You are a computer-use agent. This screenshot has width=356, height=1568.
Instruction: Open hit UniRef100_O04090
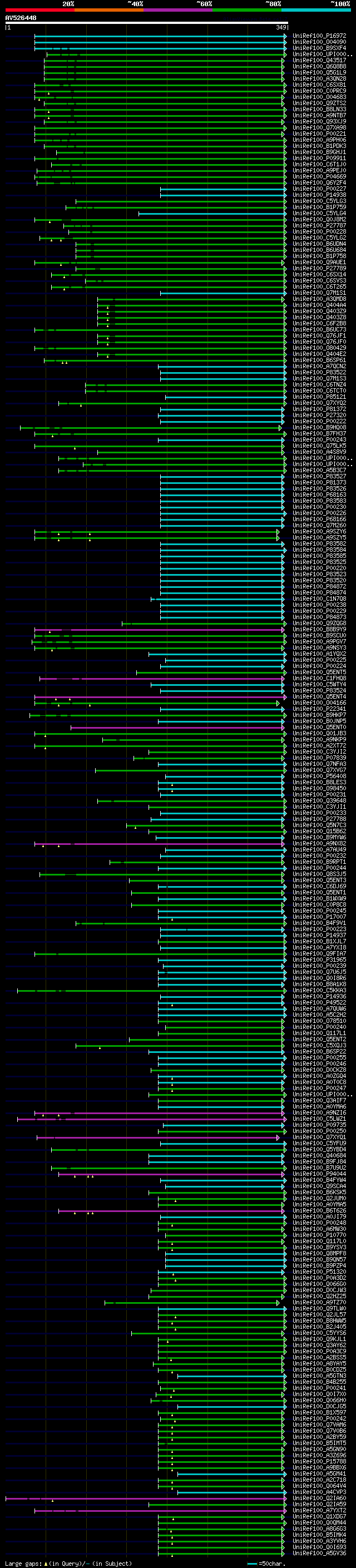(x=319, y=42)
